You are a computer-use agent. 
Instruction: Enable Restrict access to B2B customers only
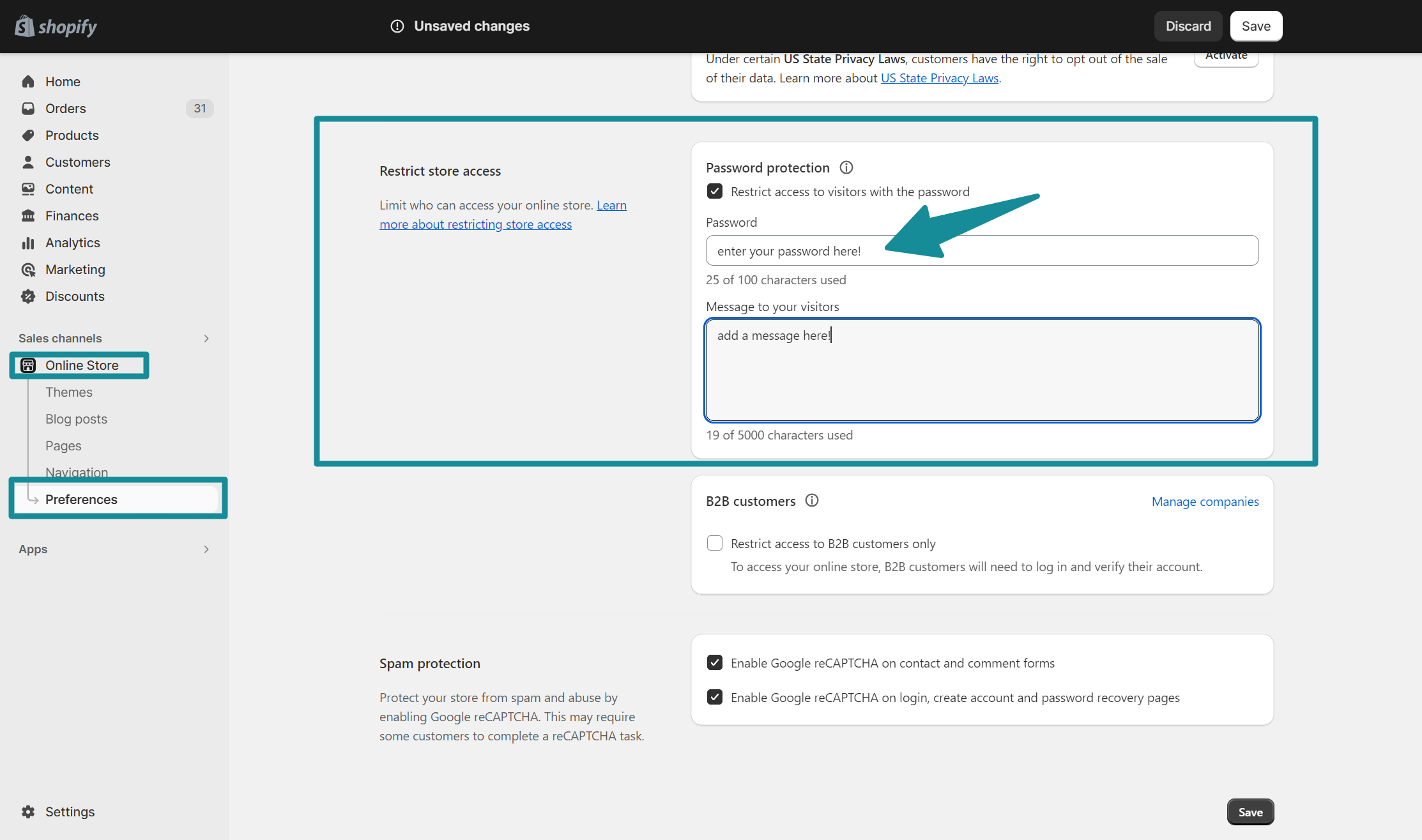(714, 542)
